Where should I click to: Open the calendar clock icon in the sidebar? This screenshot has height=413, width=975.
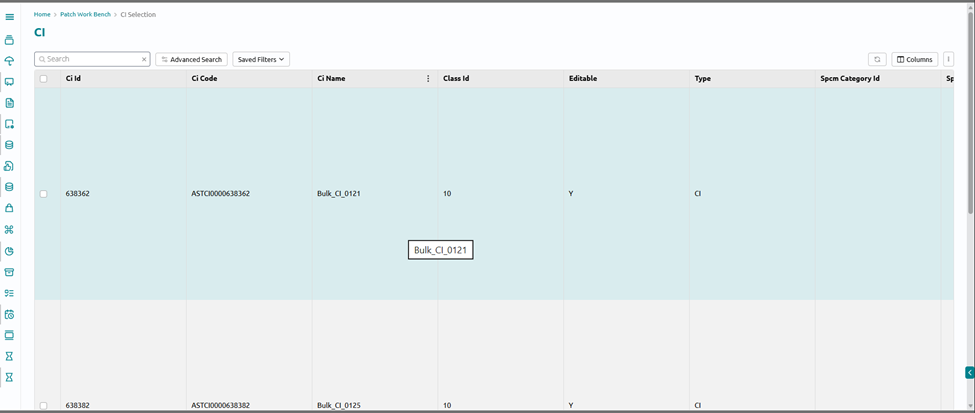point(9,314)
